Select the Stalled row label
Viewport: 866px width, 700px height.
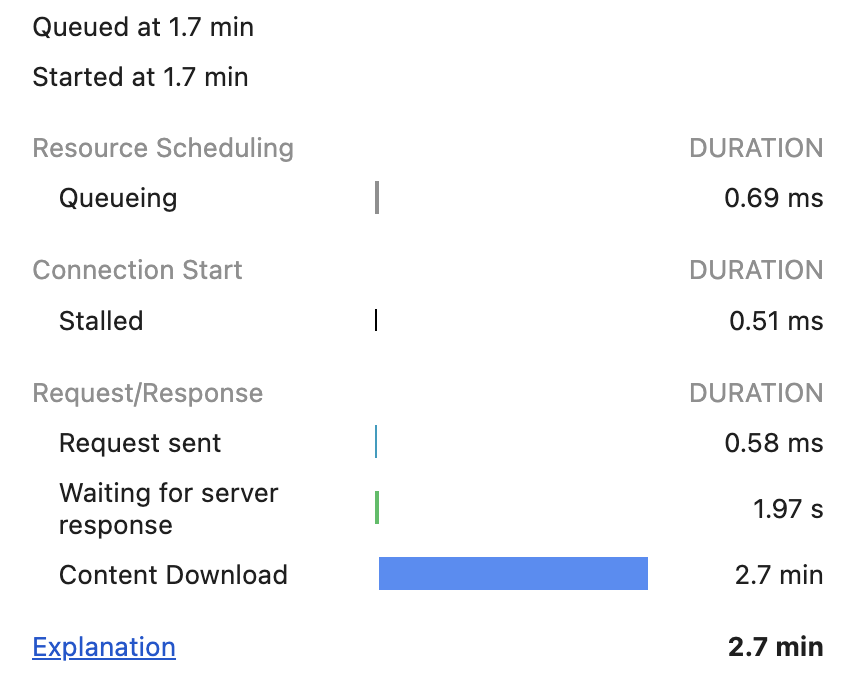(101, 321)
